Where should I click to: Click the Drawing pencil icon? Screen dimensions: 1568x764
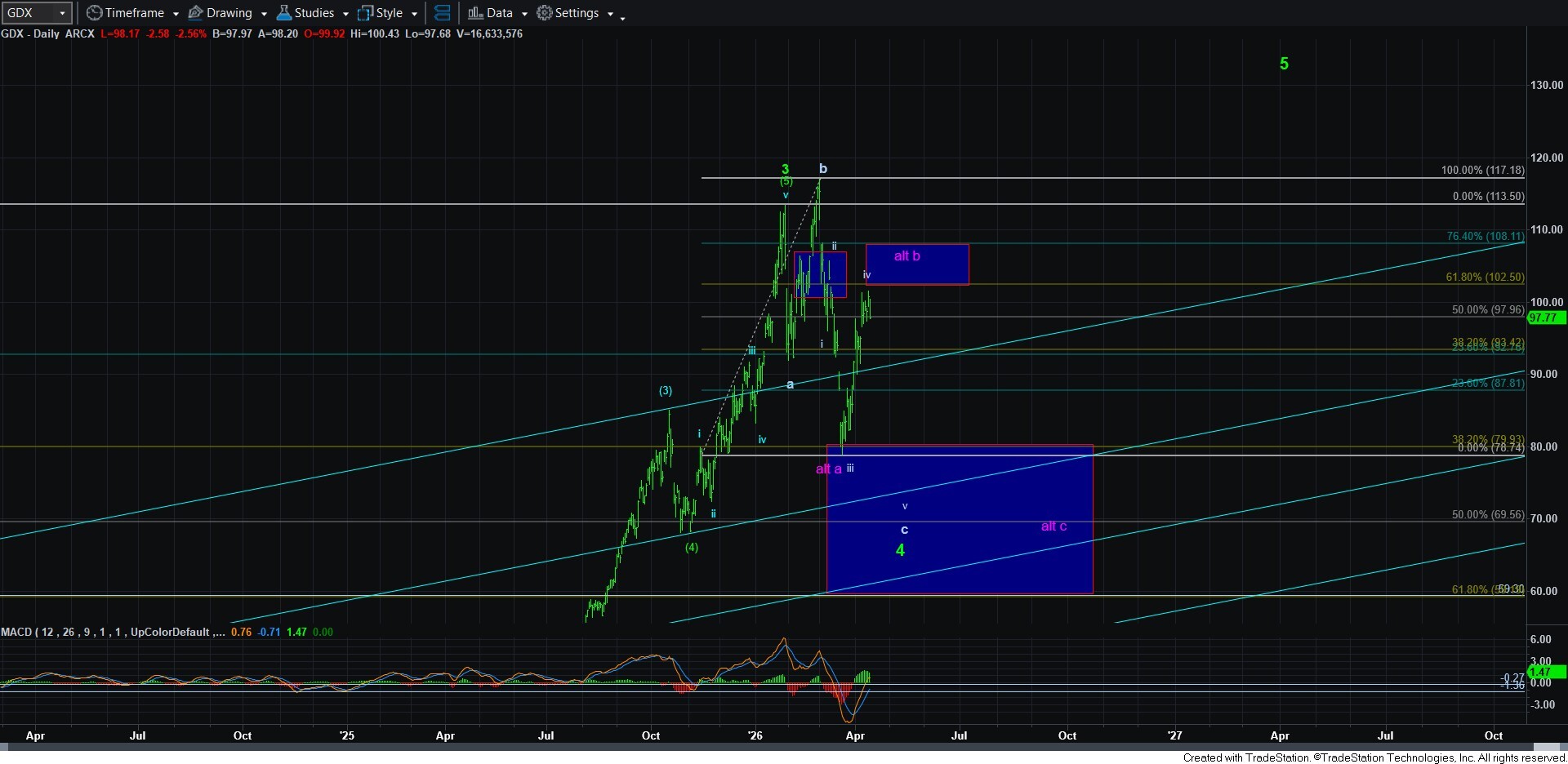(196, 13)
